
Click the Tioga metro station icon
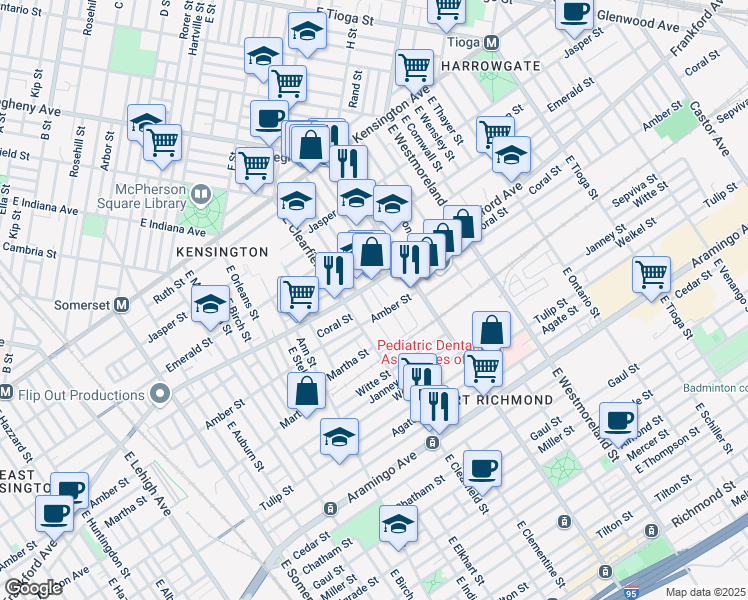tap(490, 43)
